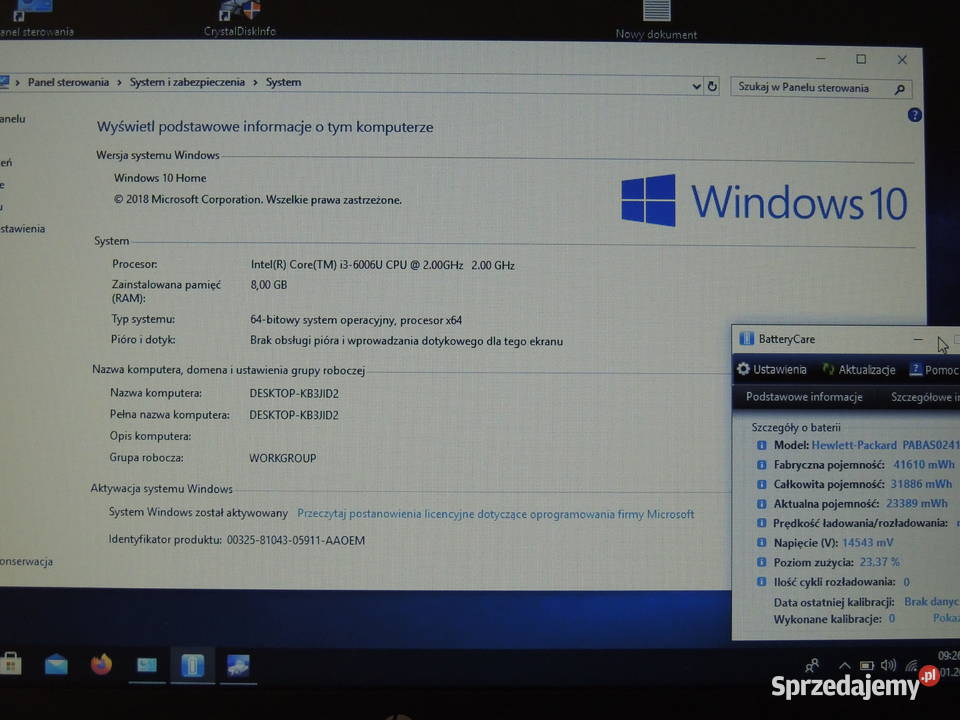Open the Szczegółowe informacje tab
Viewport: 960px width, 720px height.
pos(924,397)
